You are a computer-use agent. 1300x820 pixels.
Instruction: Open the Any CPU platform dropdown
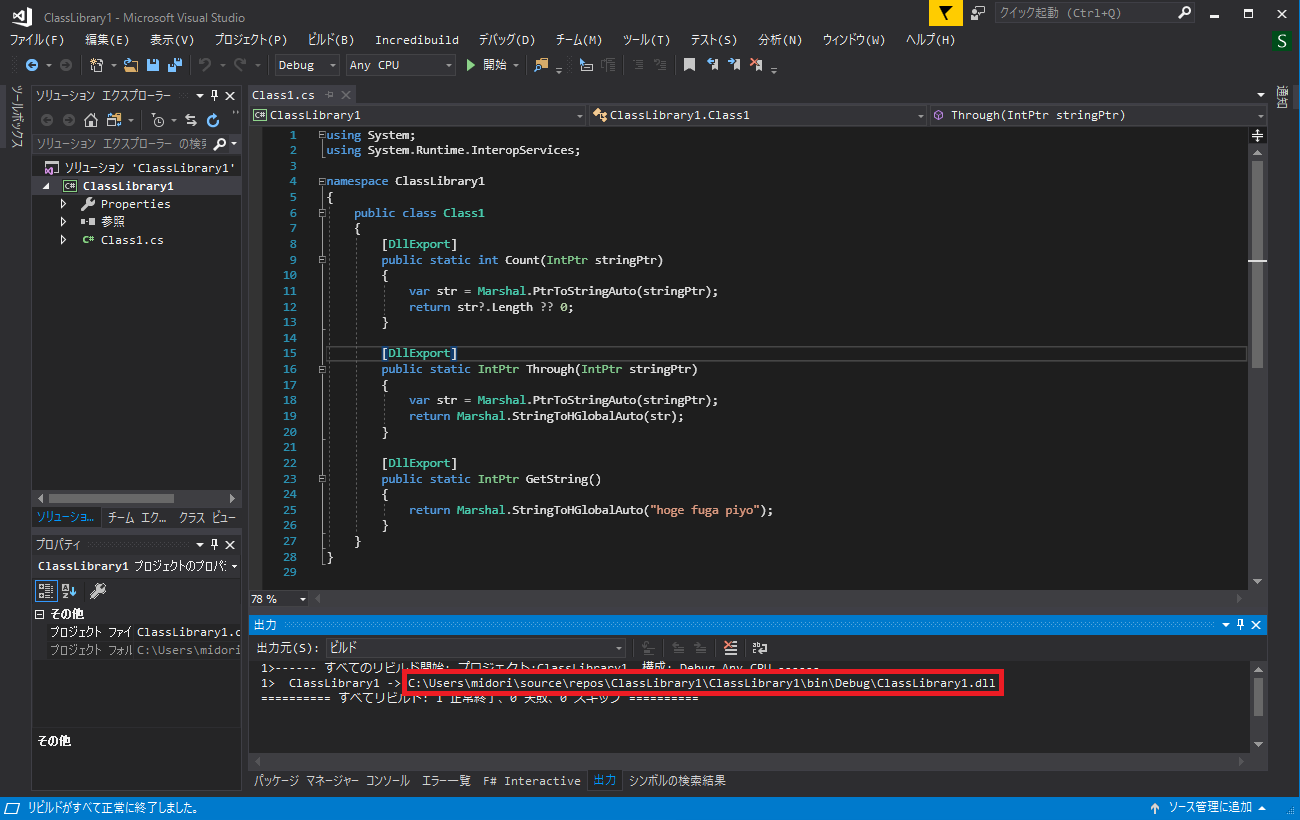click(400, 64)
